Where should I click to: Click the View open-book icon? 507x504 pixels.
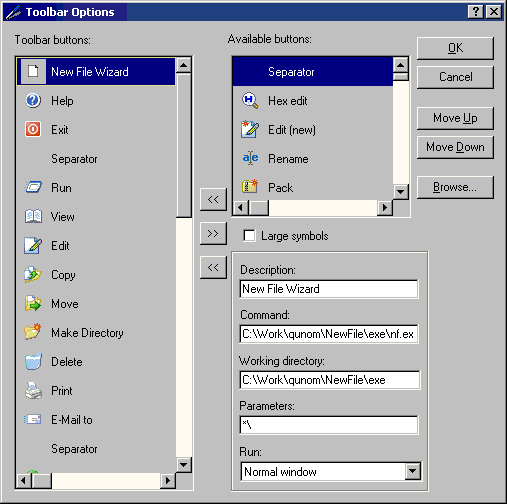tap(33, 216)
